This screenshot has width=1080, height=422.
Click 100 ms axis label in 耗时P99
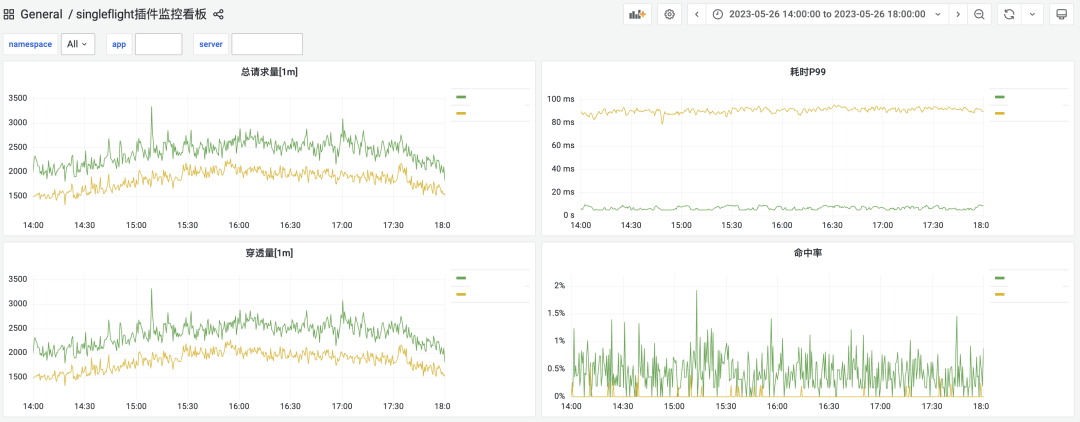[561, 98]
